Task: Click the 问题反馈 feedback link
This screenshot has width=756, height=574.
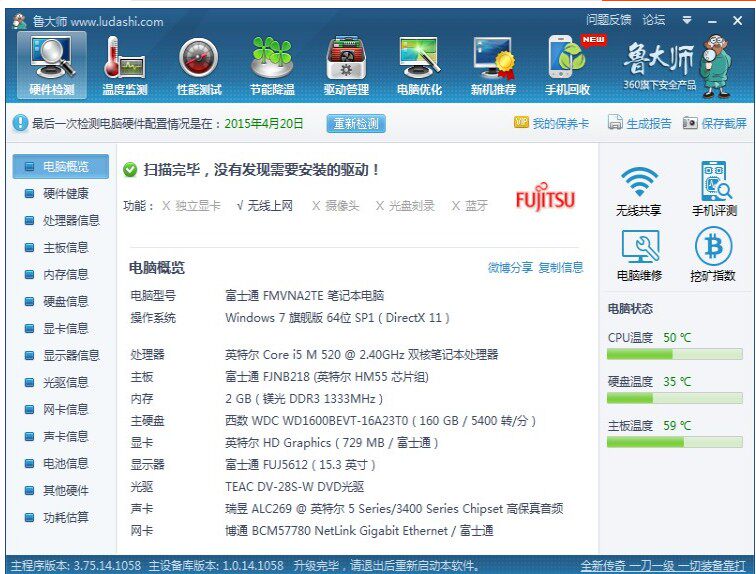Action: [x=608, y=20]
